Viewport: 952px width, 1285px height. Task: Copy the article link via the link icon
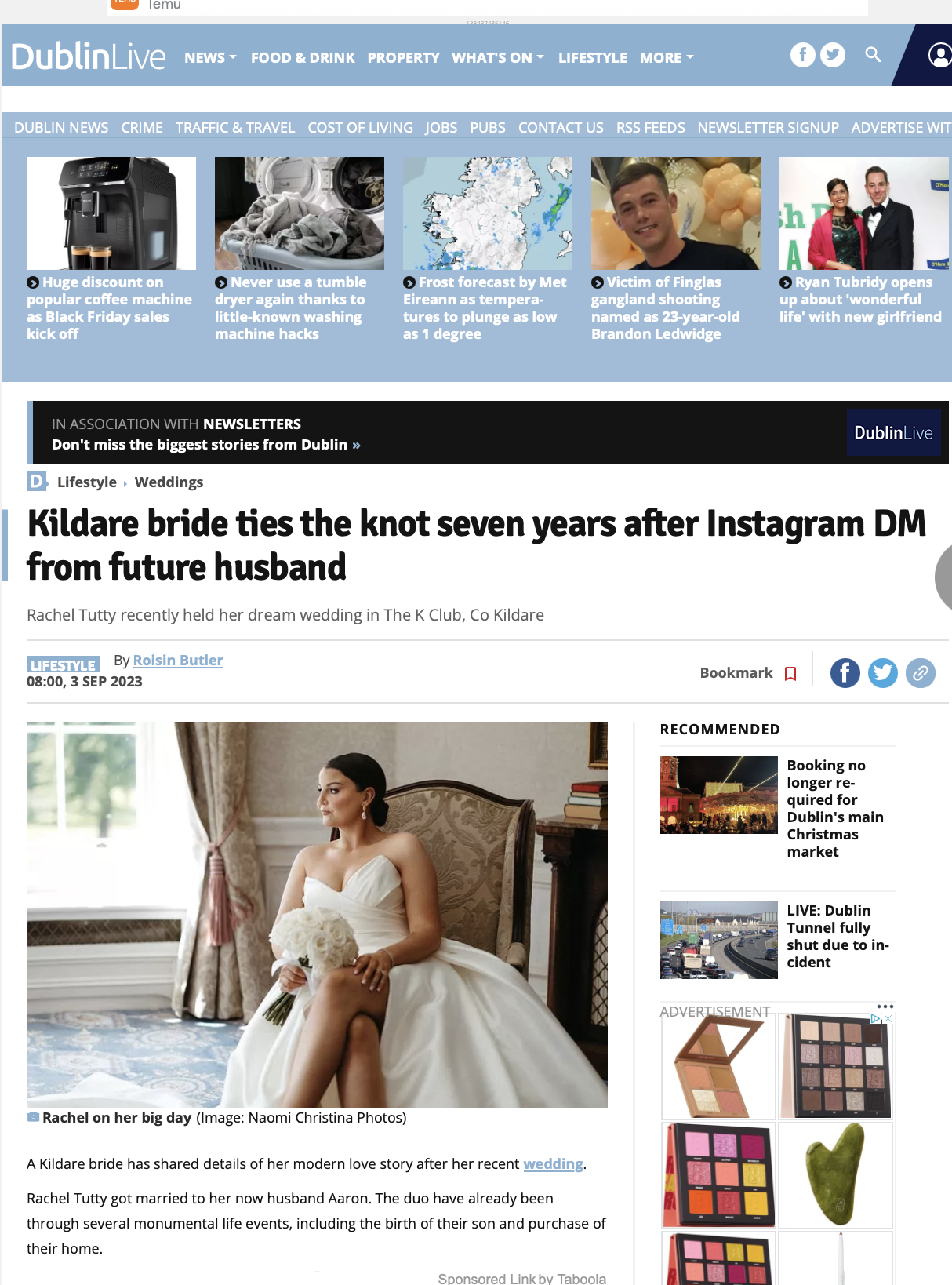[x=921, y=673]
